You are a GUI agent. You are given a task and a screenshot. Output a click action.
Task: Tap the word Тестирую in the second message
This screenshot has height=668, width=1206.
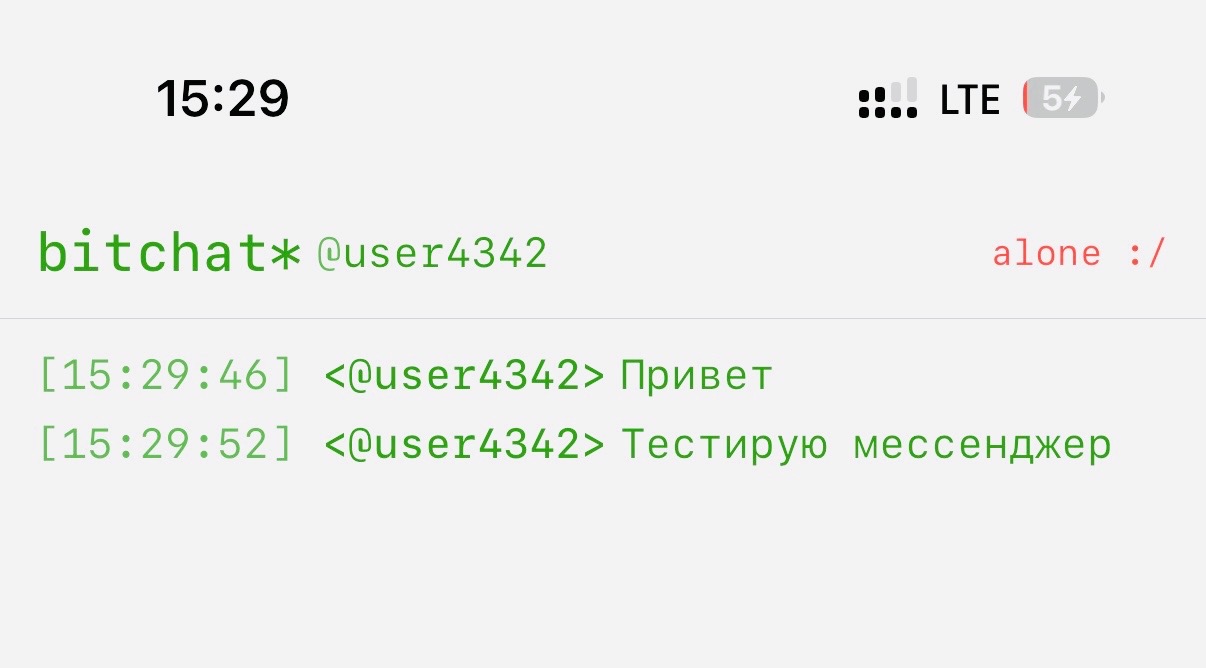click(x=725, y=445)
